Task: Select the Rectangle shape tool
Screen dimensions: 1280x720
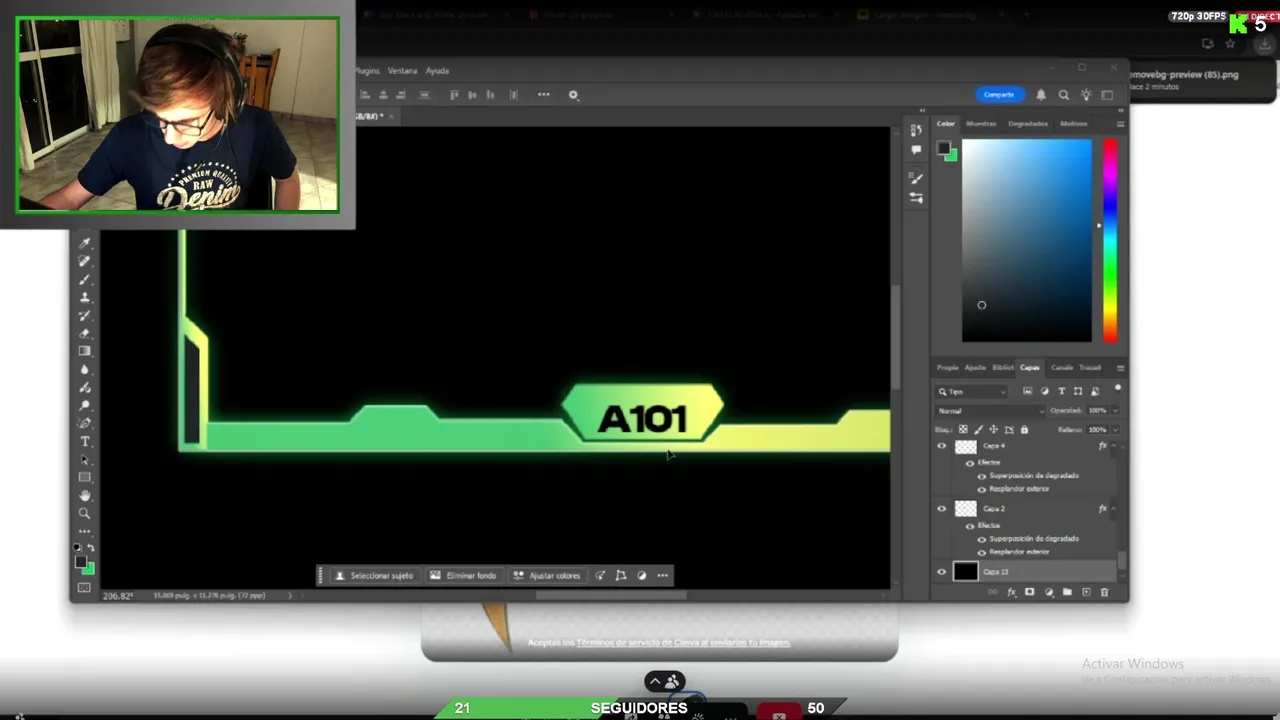Action: pos(85,477)
